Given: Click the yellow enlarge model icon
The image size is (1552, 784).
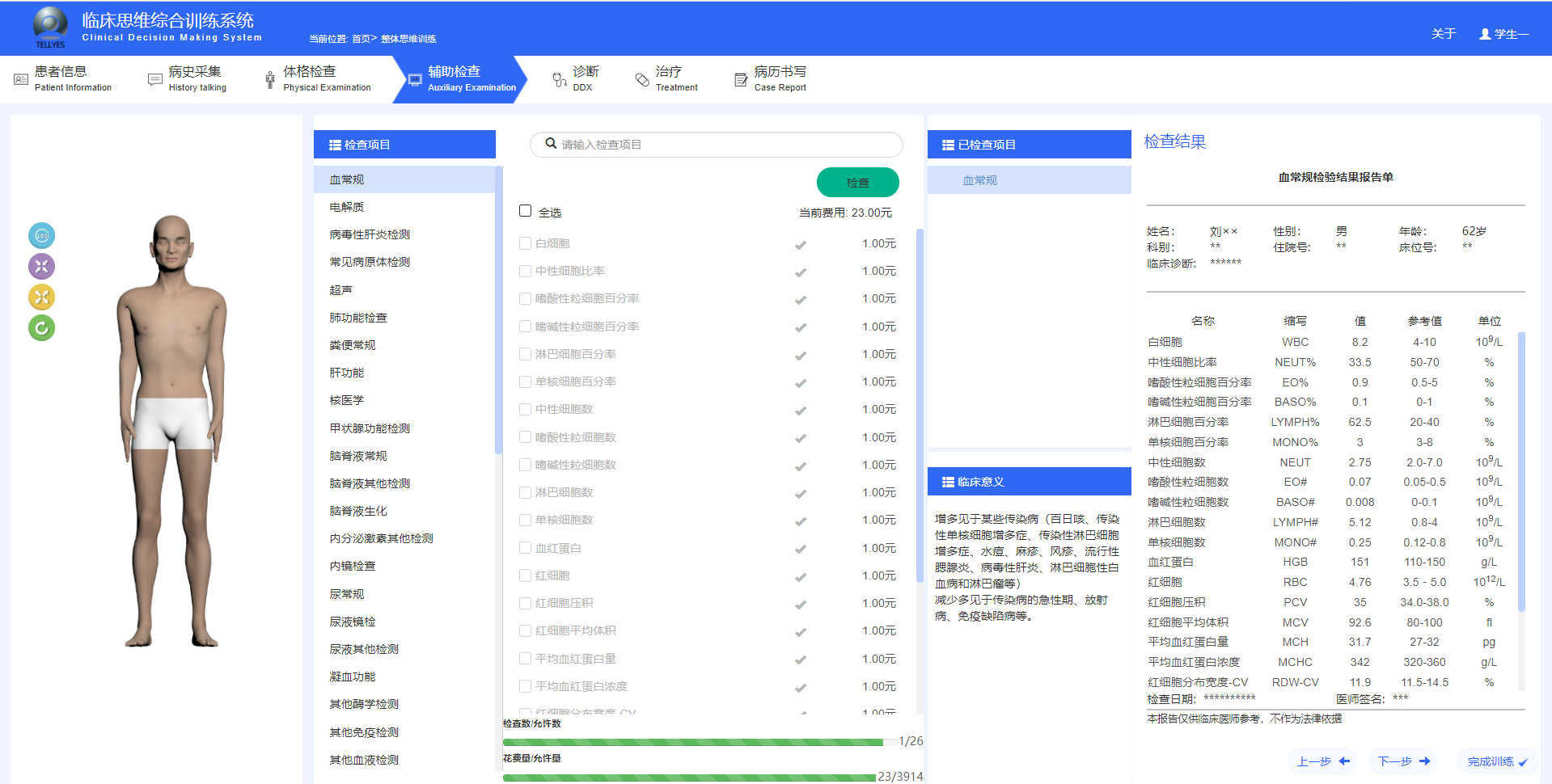Looking at the screenshot, I should click(x=42, y=297).
